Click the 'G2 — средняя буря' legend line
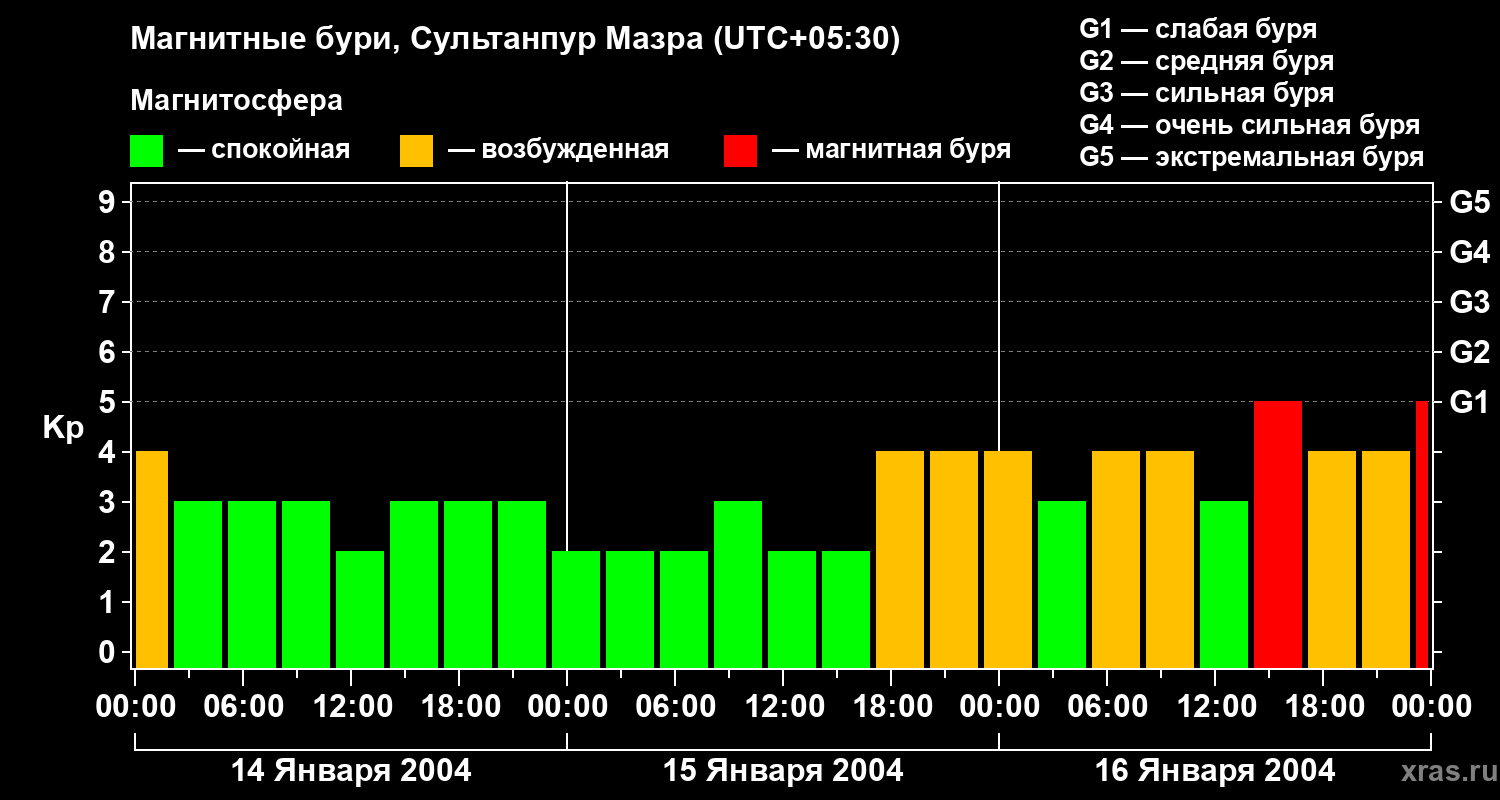 [x=1206, y=61]
